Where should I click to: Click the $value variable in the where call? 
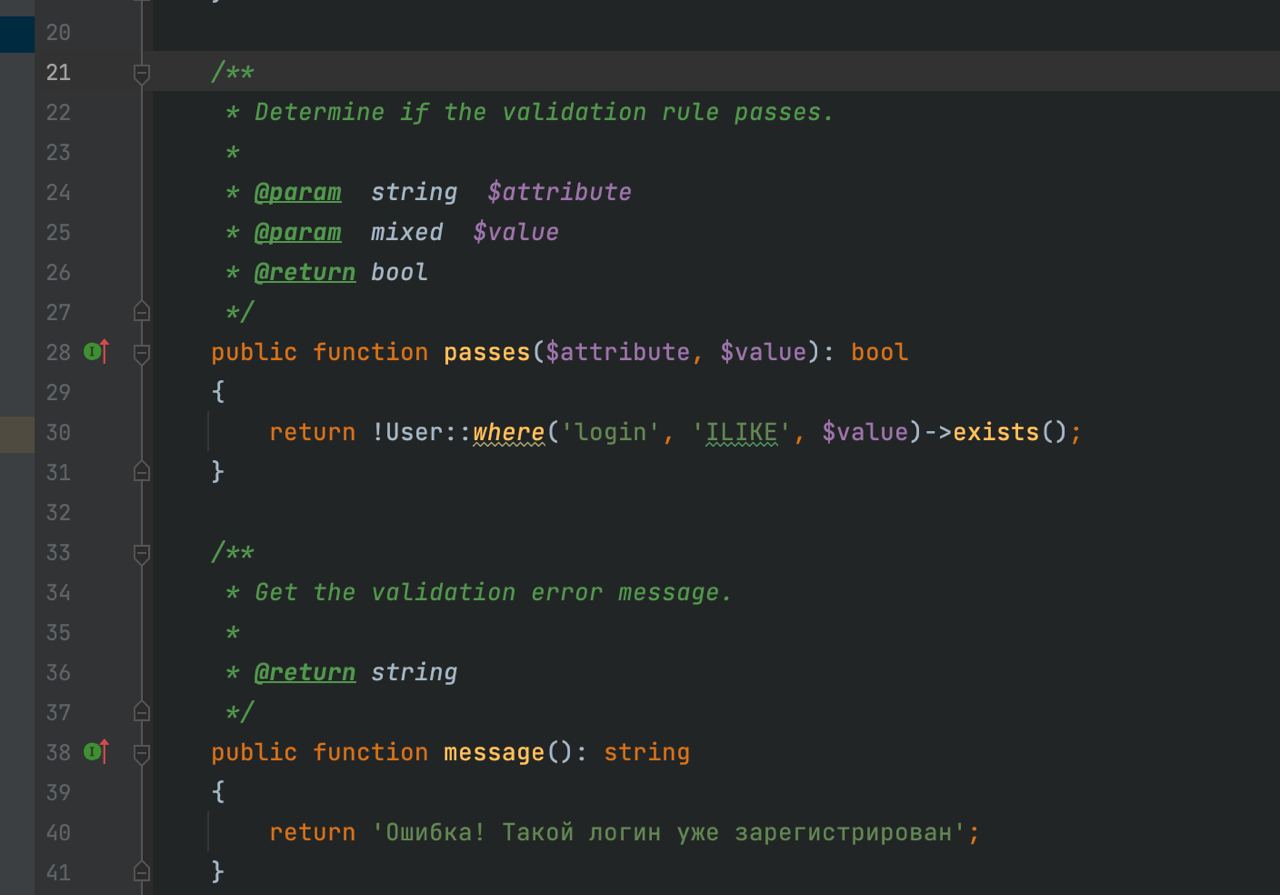(x=866, y=432)
